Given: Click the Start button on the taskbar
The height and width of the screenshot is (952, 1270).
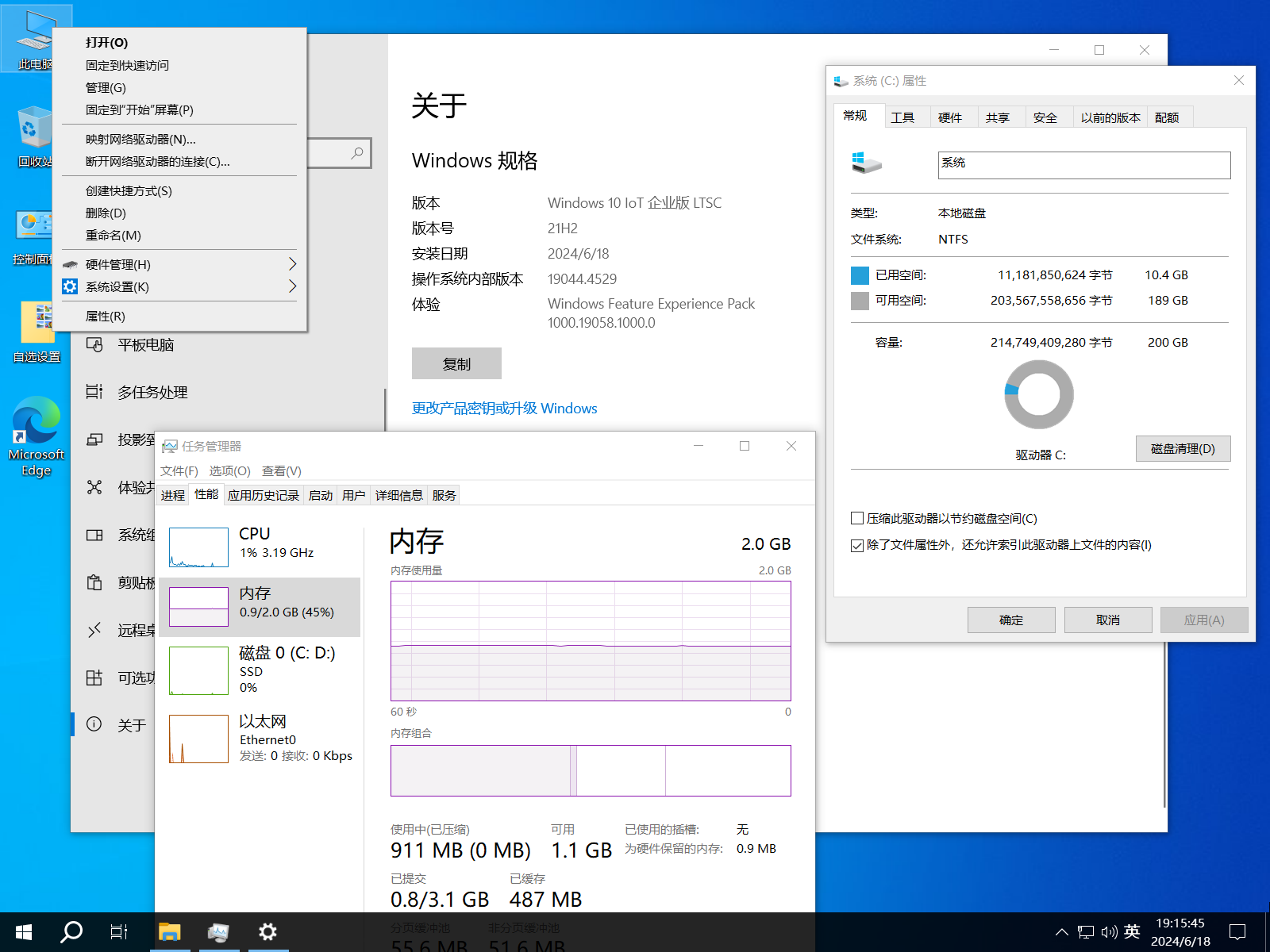Looking at the screenshot, I should pos(24,932).
